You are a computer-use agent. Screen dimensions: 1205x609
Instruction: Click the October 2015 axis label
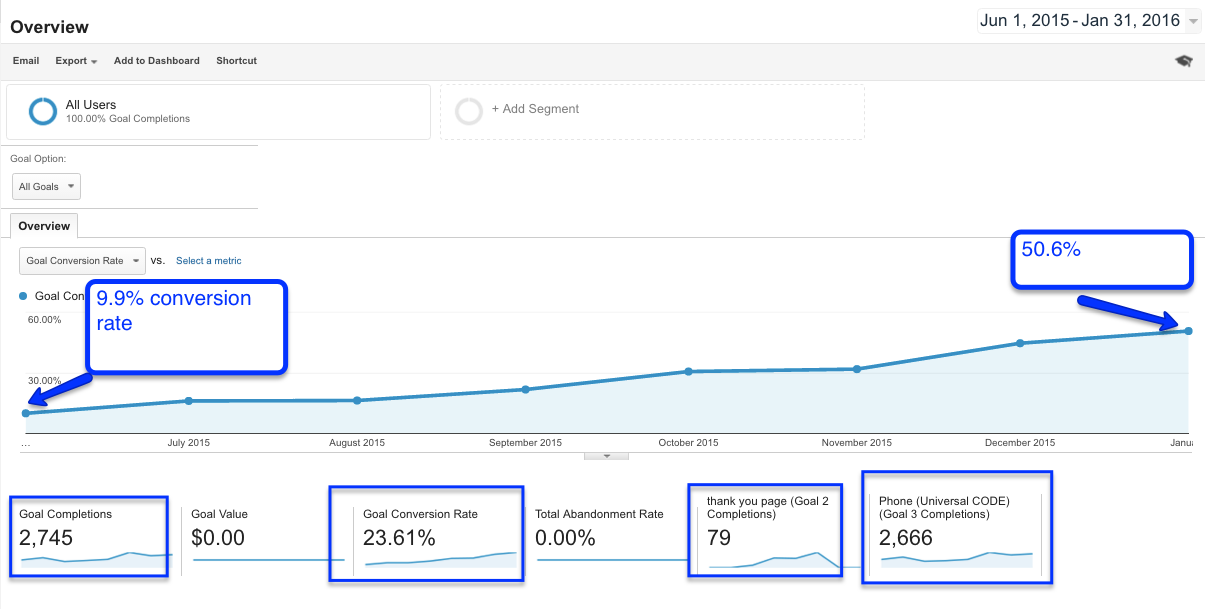pyautogui.click(x=689, y=443)
